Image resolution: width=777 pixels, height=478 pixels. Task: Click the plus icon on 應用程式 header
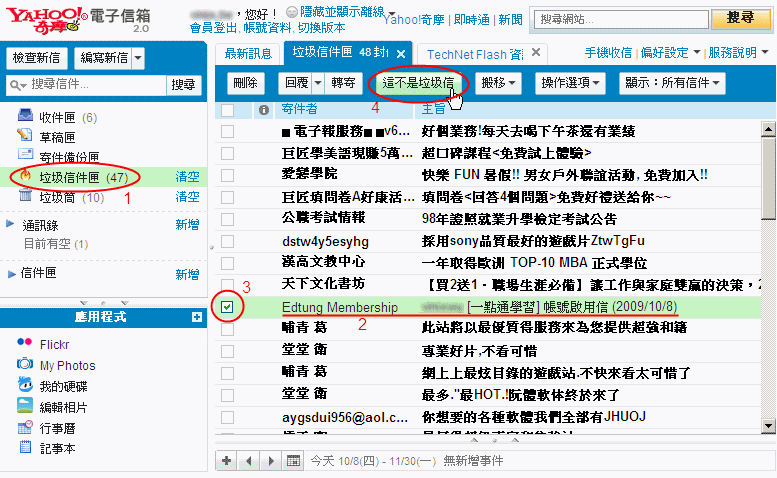197,317
